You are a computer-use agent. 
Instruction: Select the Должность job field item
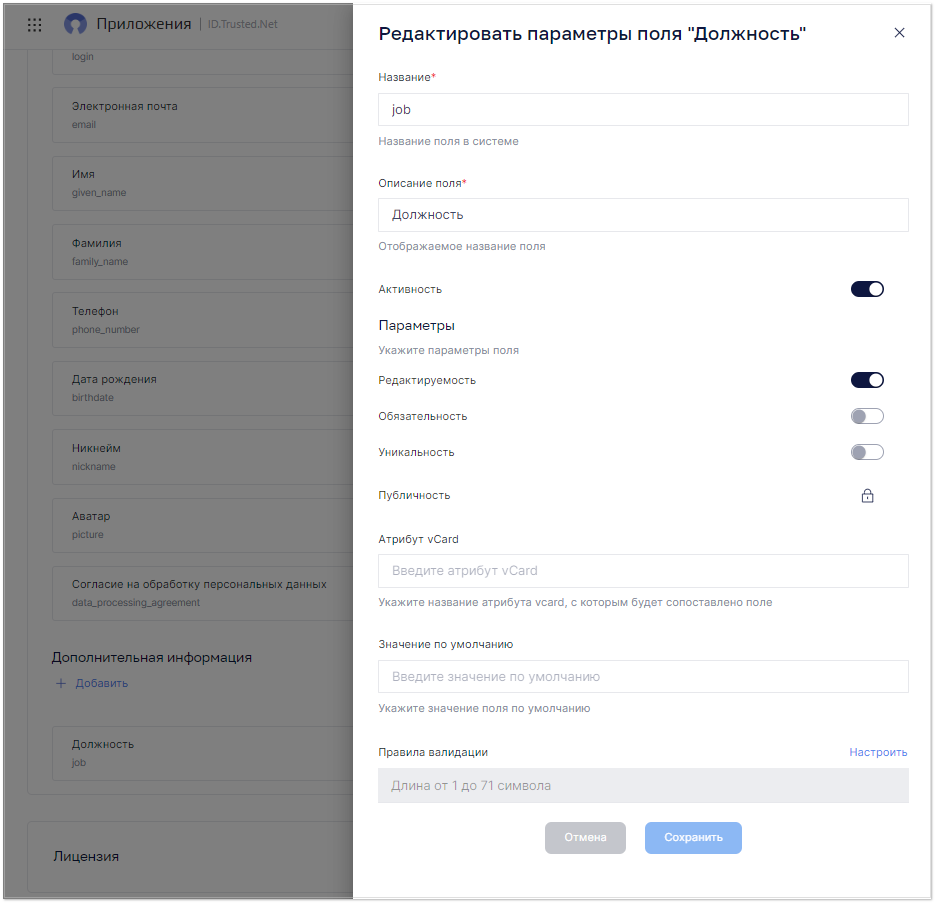tap(203, 753)
